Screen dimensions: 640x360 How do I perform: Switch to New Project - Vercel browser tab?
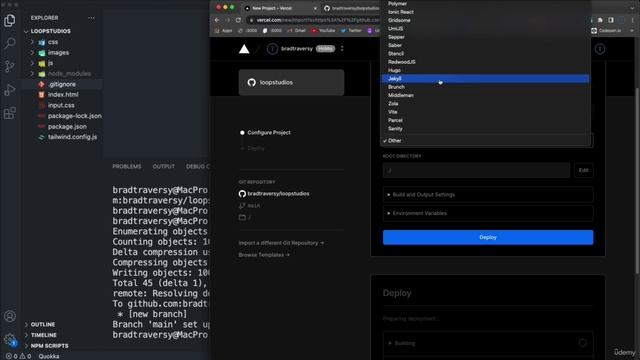(x=280, y=8)
